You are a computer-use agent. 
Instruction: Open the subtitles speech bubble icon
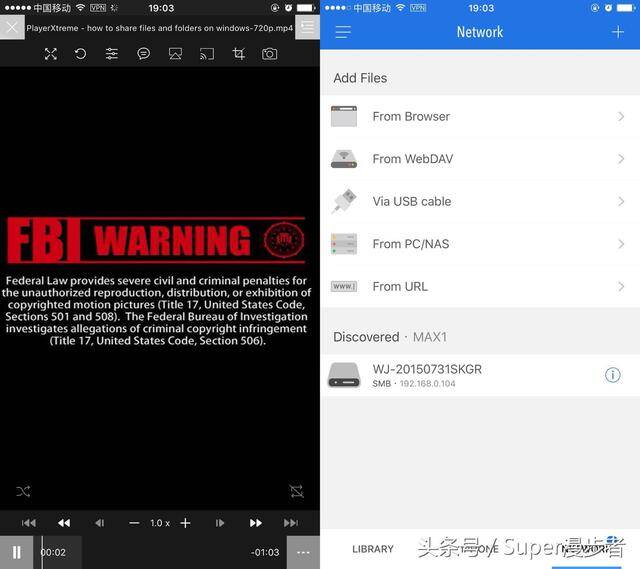[144, 54]
